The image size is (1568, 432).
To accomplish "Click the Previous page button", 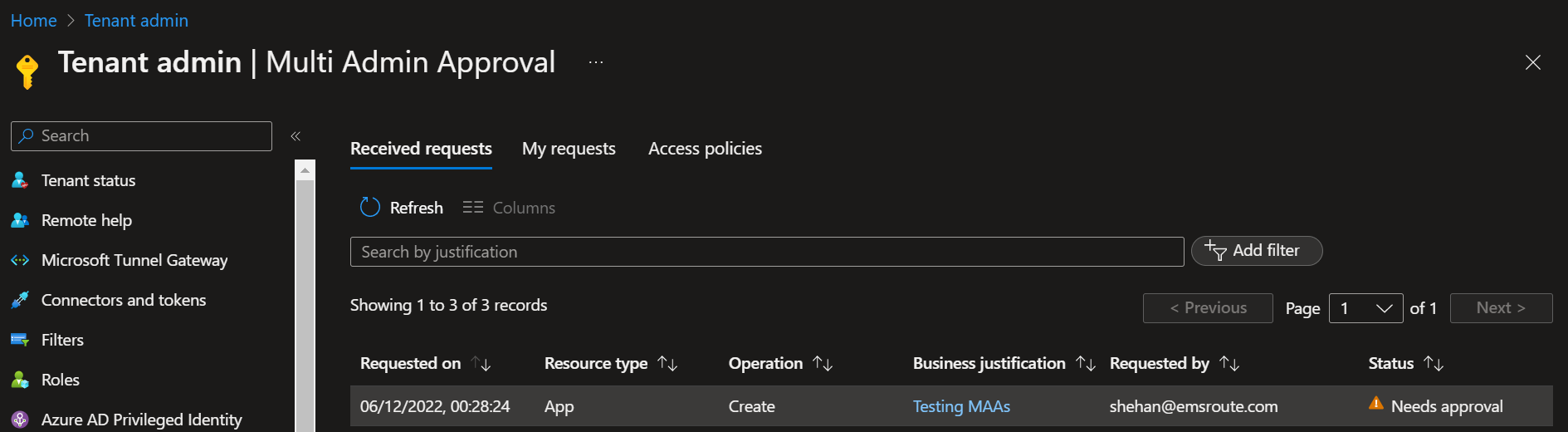I will (x=1208, y=308).
